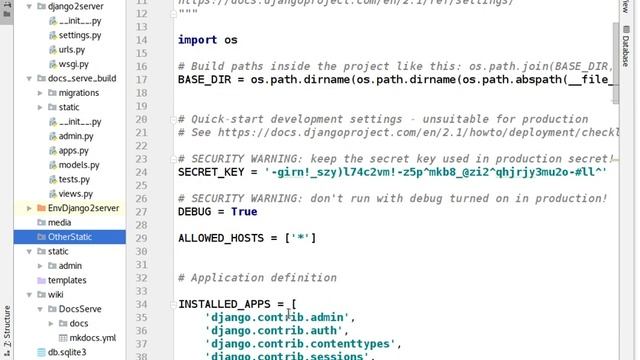Collapse the docs_serve_build folder

[x=29, y=78]
